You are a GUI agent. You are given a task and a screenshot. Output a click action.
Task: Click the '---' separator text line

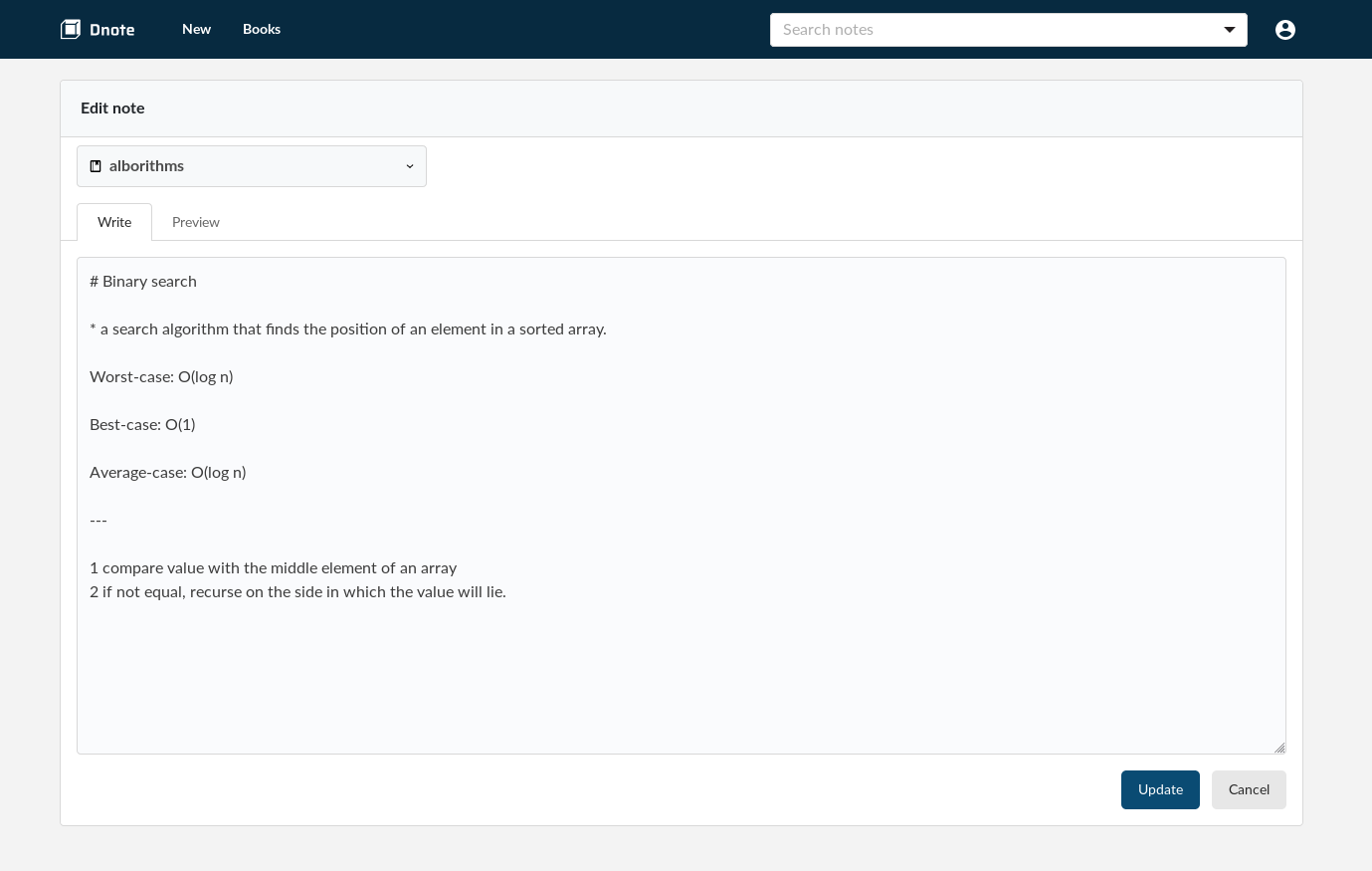(x=98, y=521)
